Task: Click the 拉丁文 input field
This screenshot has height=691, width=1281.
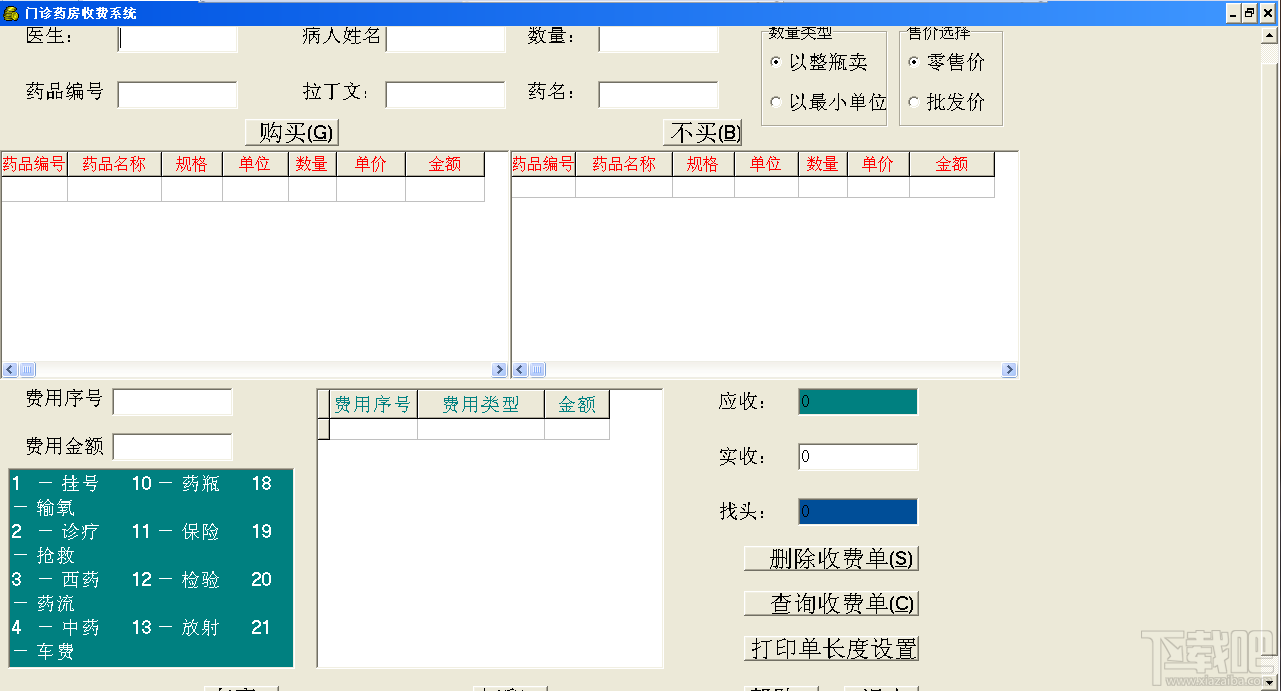Action: coord(447,94)
